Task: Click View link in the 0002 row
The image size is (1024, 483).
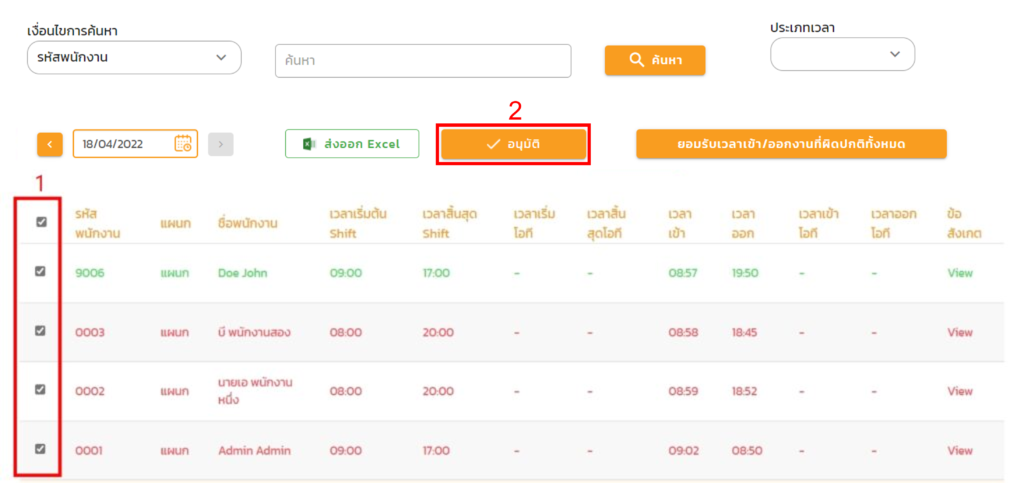Action: 959,392
